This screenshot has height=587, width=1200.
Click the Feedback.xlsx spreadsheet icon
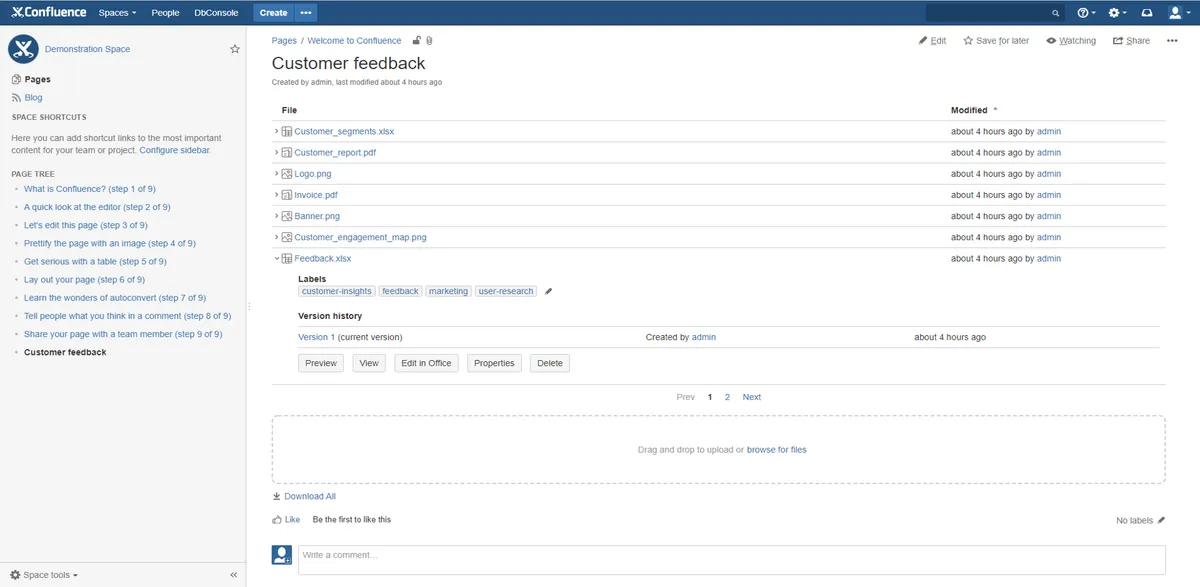[x=287, y=258]
